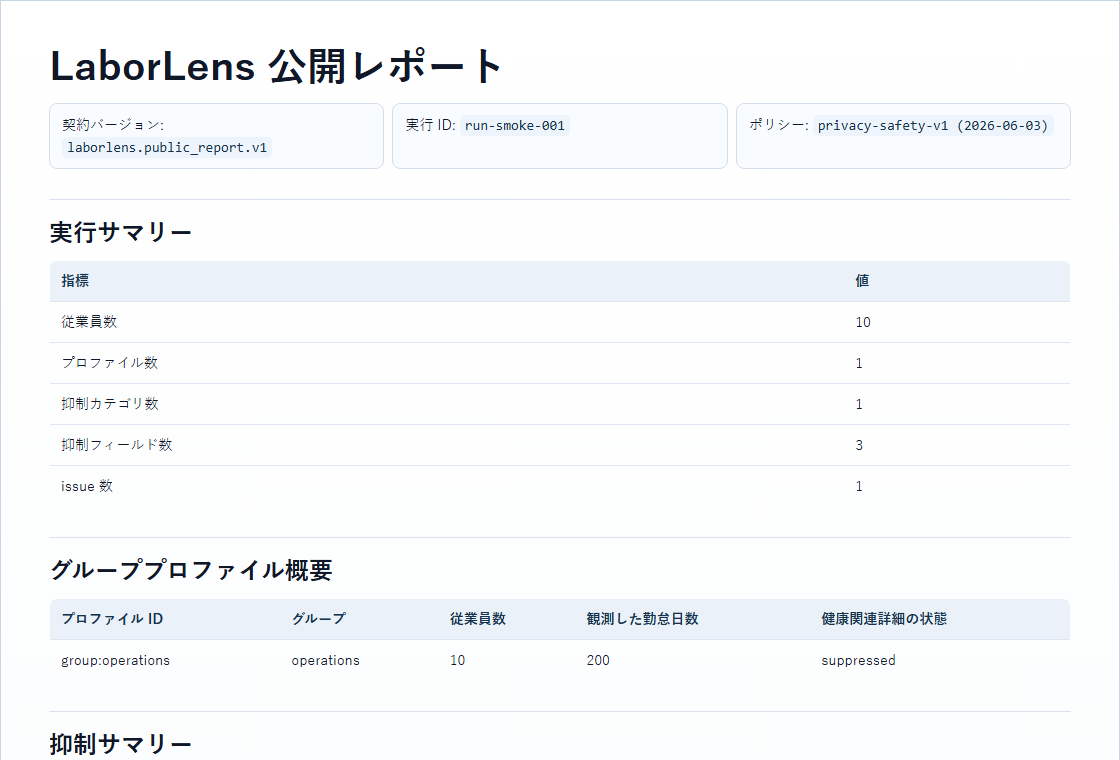Image resolution: width=1120 pixels, height=760 pixels.
Task: Select the value 10 for 従業員数 in summary
Action: (863, 322)
